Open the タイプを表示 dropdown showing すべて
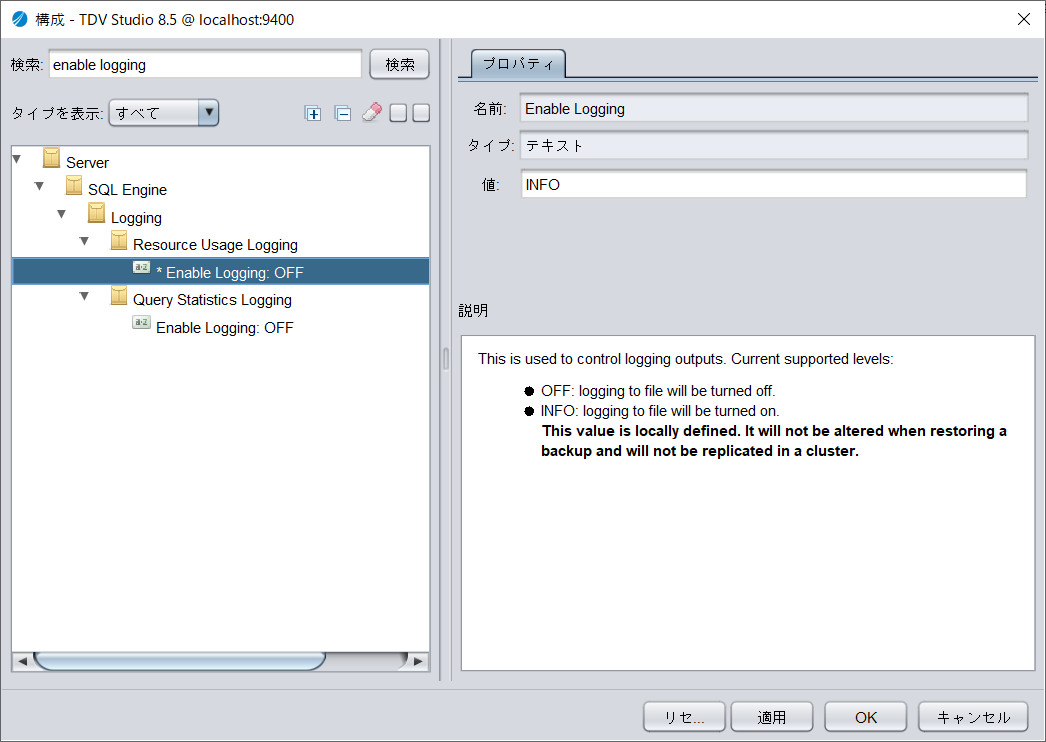Image resolution: width=1046 pixels, height=742 pixels. tap(164, 113)
